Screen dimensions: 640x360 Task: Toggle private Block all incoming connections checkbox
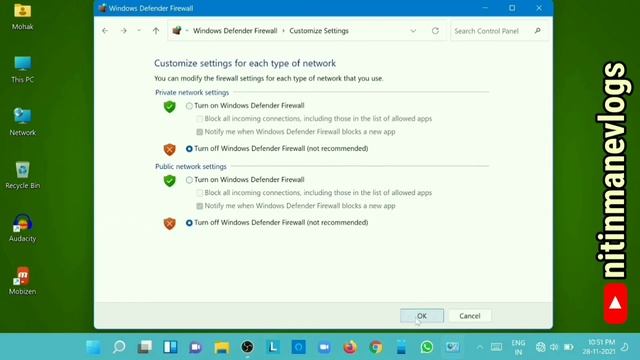coord(199,119)
